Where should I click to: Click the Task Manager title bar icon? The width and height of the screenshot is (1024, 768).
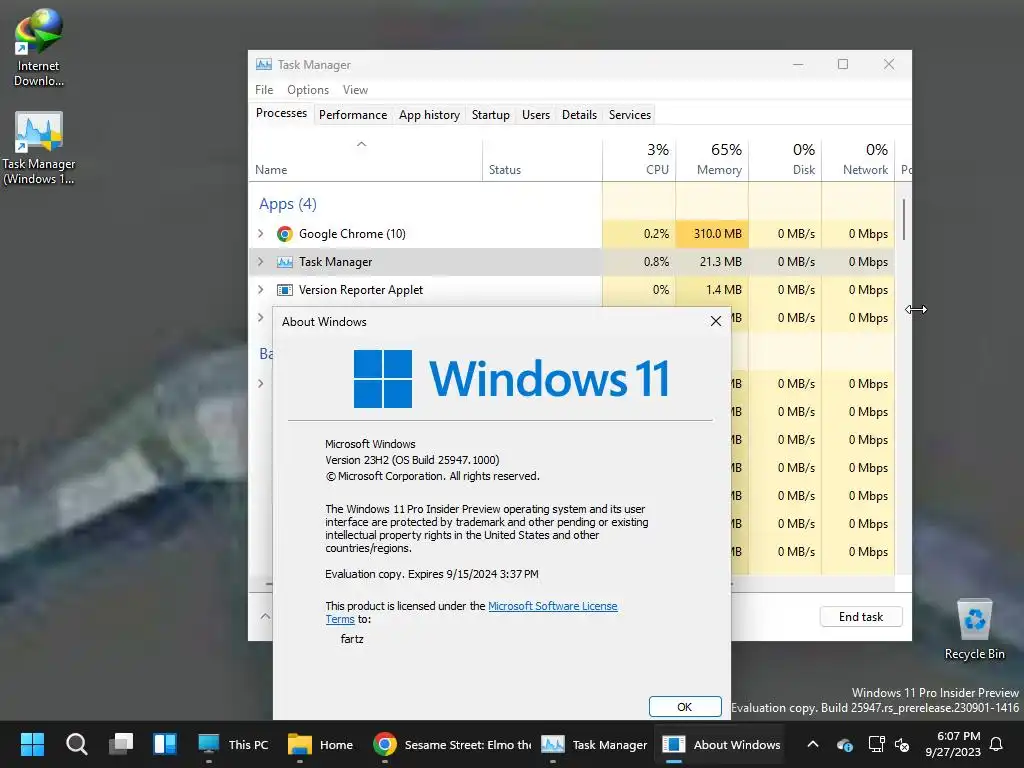click(x=264, y=64)
